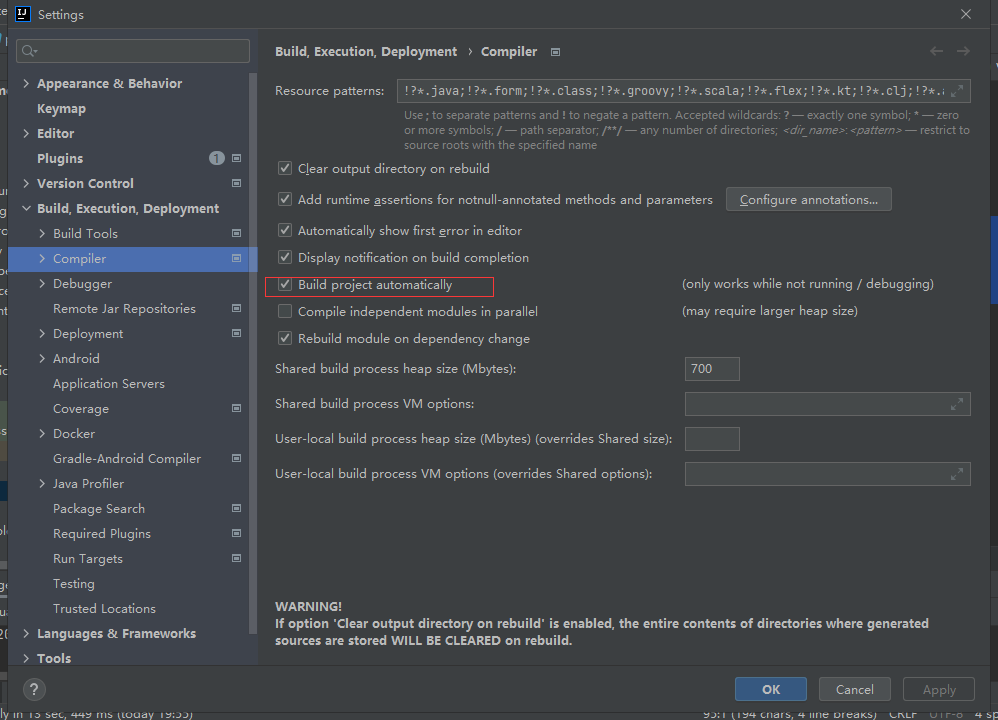Uncheck Build project automatically

285,285
